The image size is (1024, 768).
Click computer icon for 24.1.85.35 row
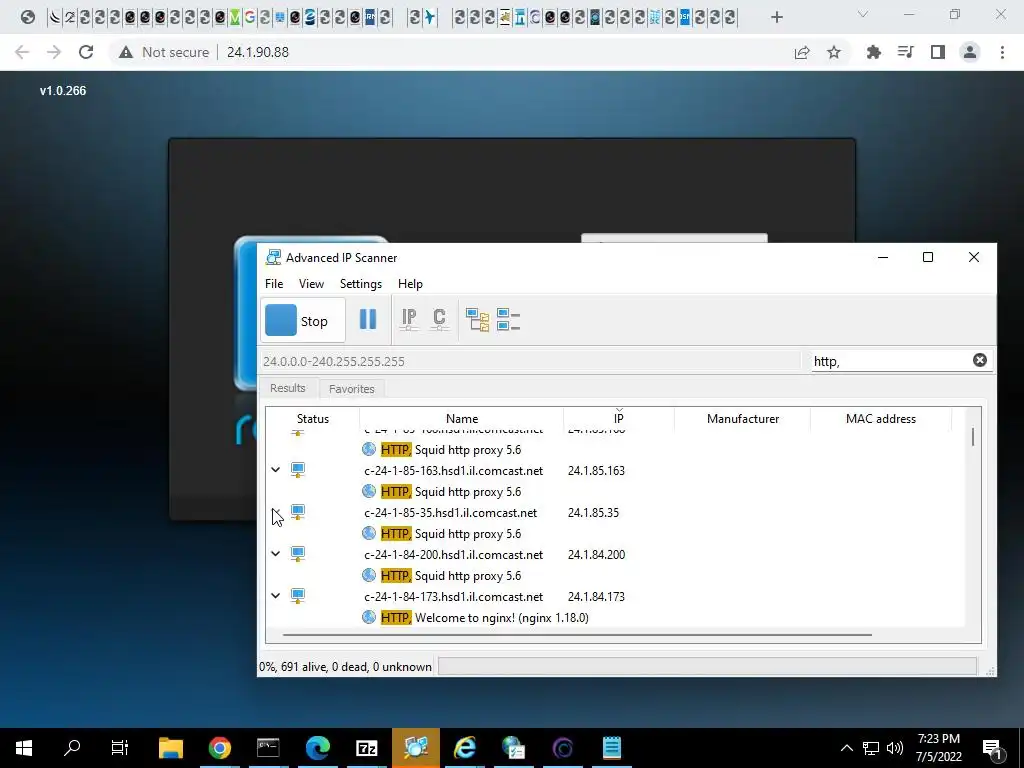298,512
